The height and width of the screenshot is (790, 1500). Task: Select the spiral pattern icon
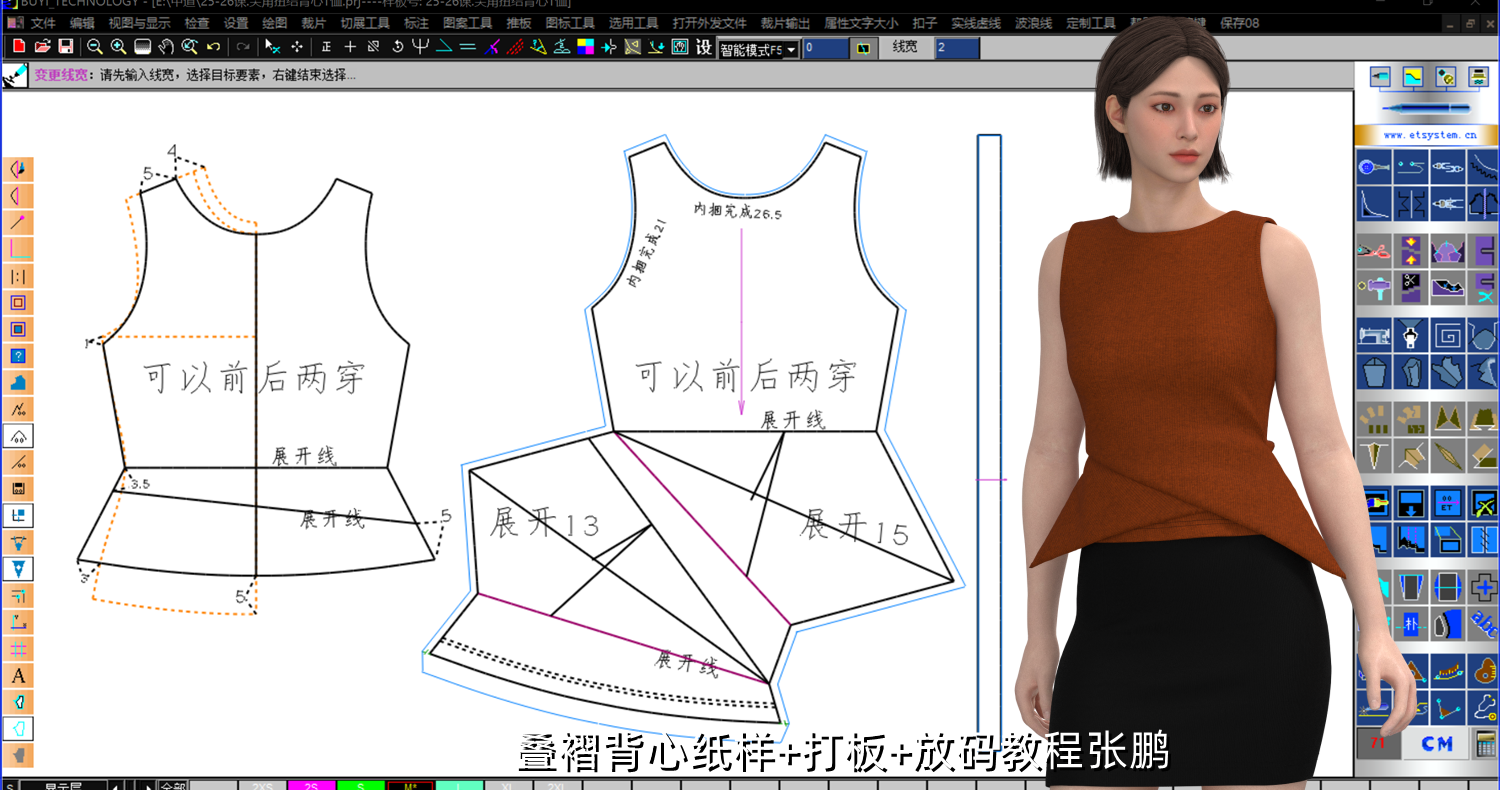tap(1447, 336)
